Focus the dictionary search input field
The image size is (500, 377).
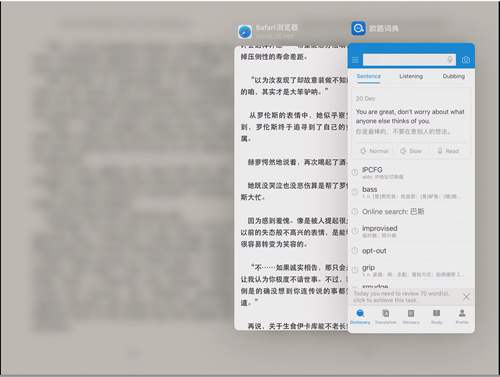pos(409,60)
